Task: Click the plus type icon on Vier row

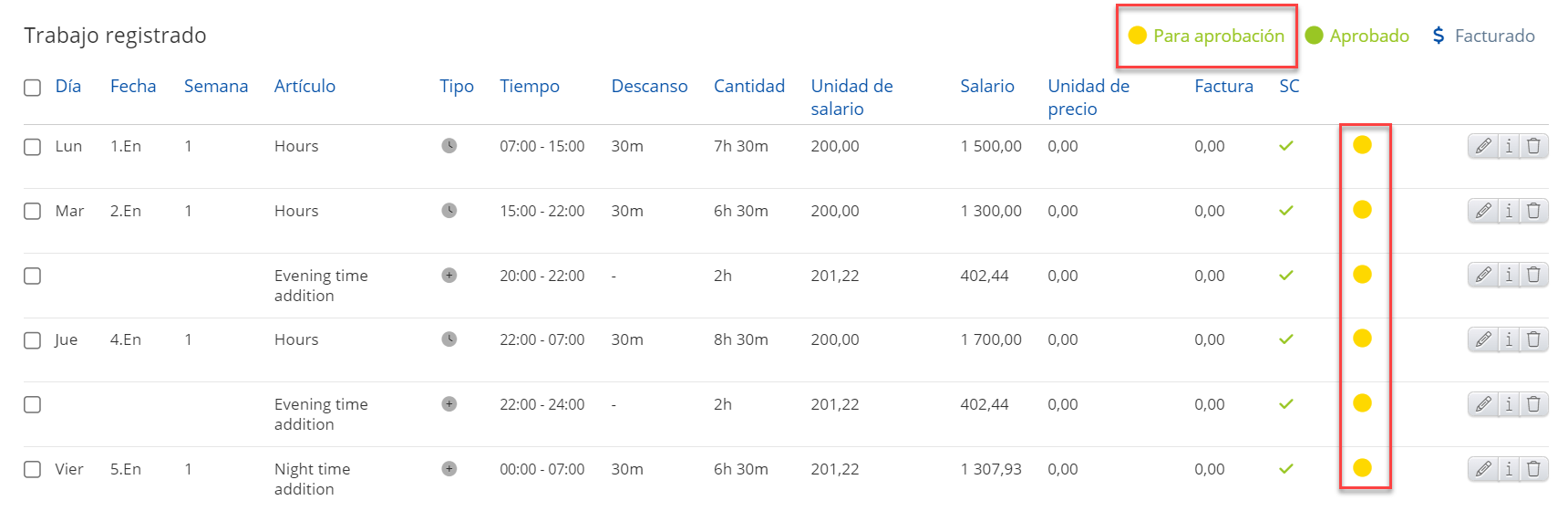Action: [x=449, y=469]
